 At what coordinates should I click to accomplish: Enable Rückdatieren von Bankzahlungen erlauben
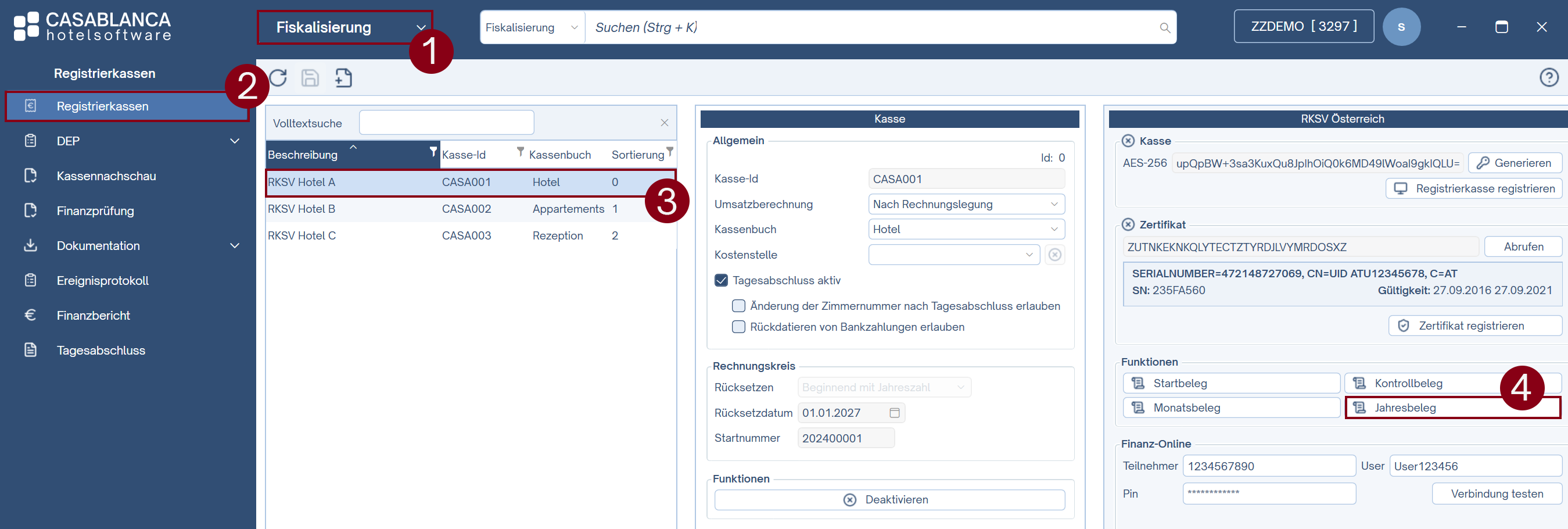pyautogui.click(x=738, y=327)
